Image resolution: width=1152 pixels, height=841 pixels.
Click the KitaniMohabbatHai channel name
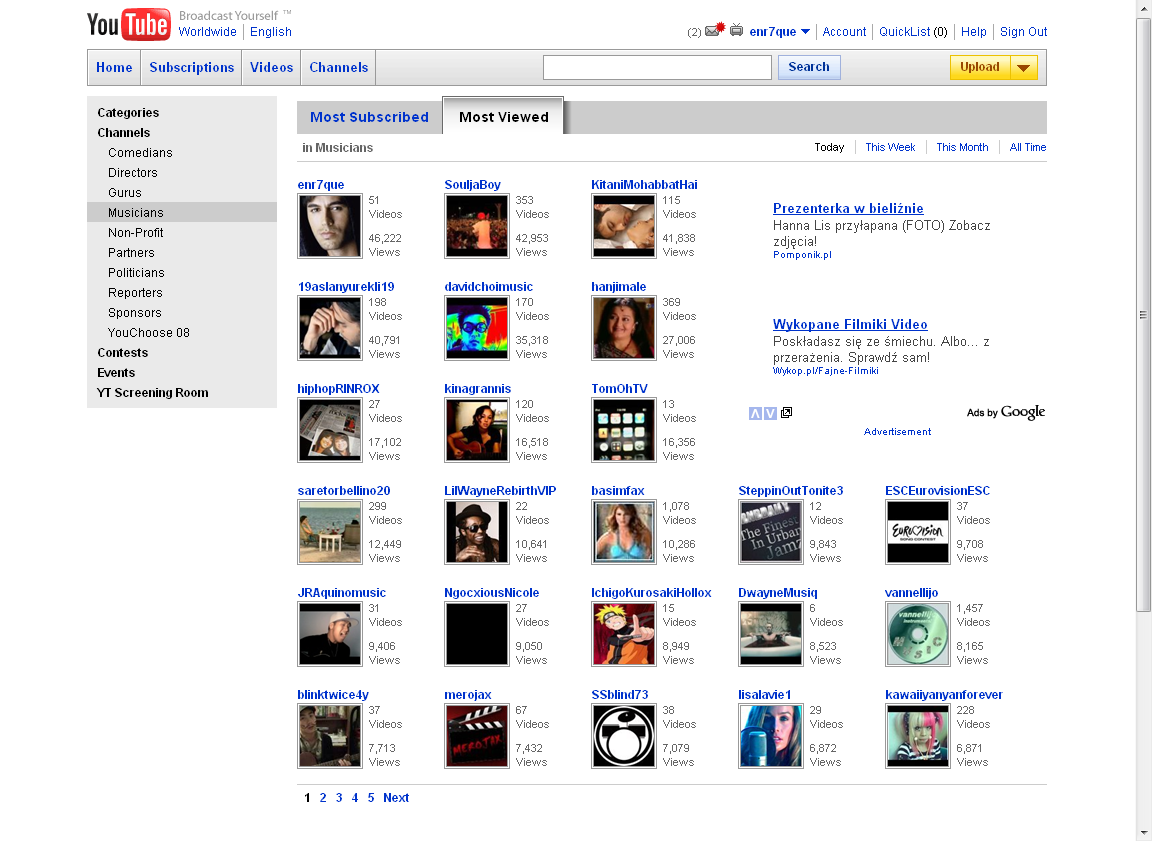point(644,185)
